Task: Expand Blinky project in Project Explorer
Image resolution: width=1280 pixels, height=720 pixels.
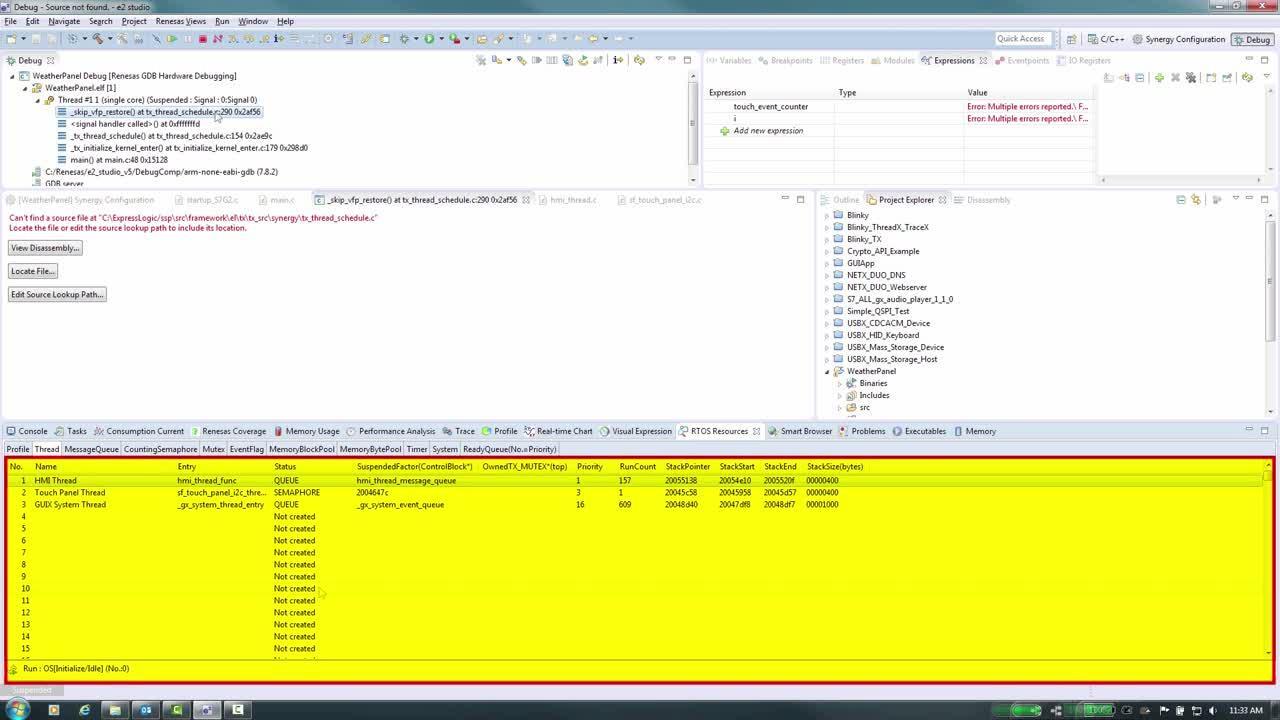Action: coord(827,215)
